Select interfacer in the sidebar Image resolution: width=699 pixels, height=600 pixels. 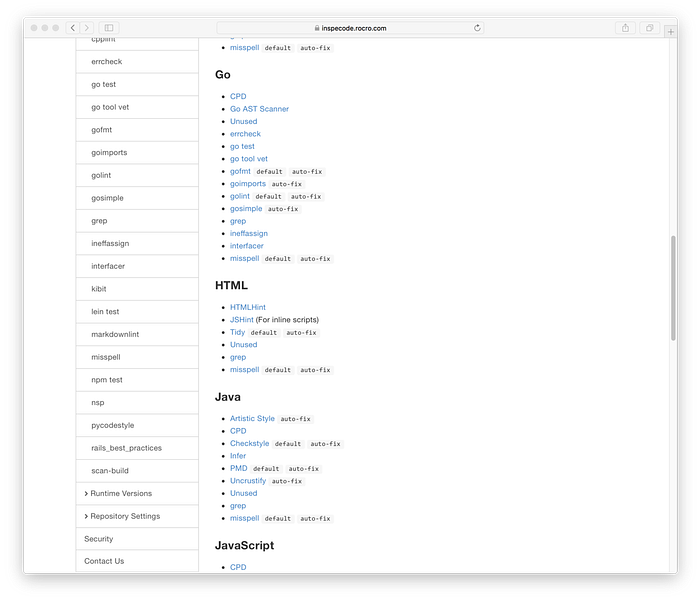click(137, 266)
